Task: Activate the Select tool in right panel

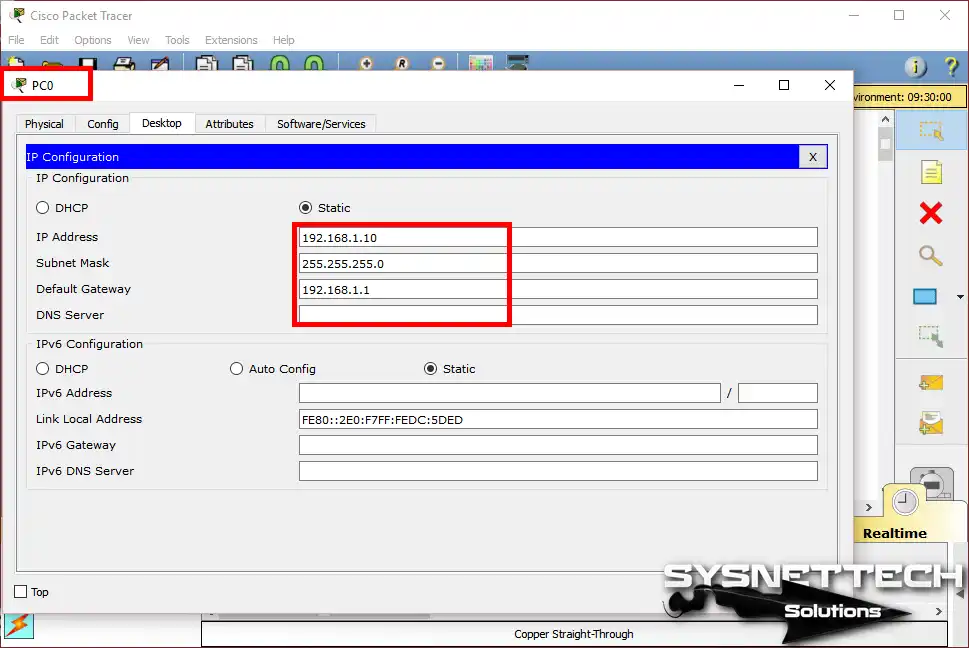Action: (931, 130)
